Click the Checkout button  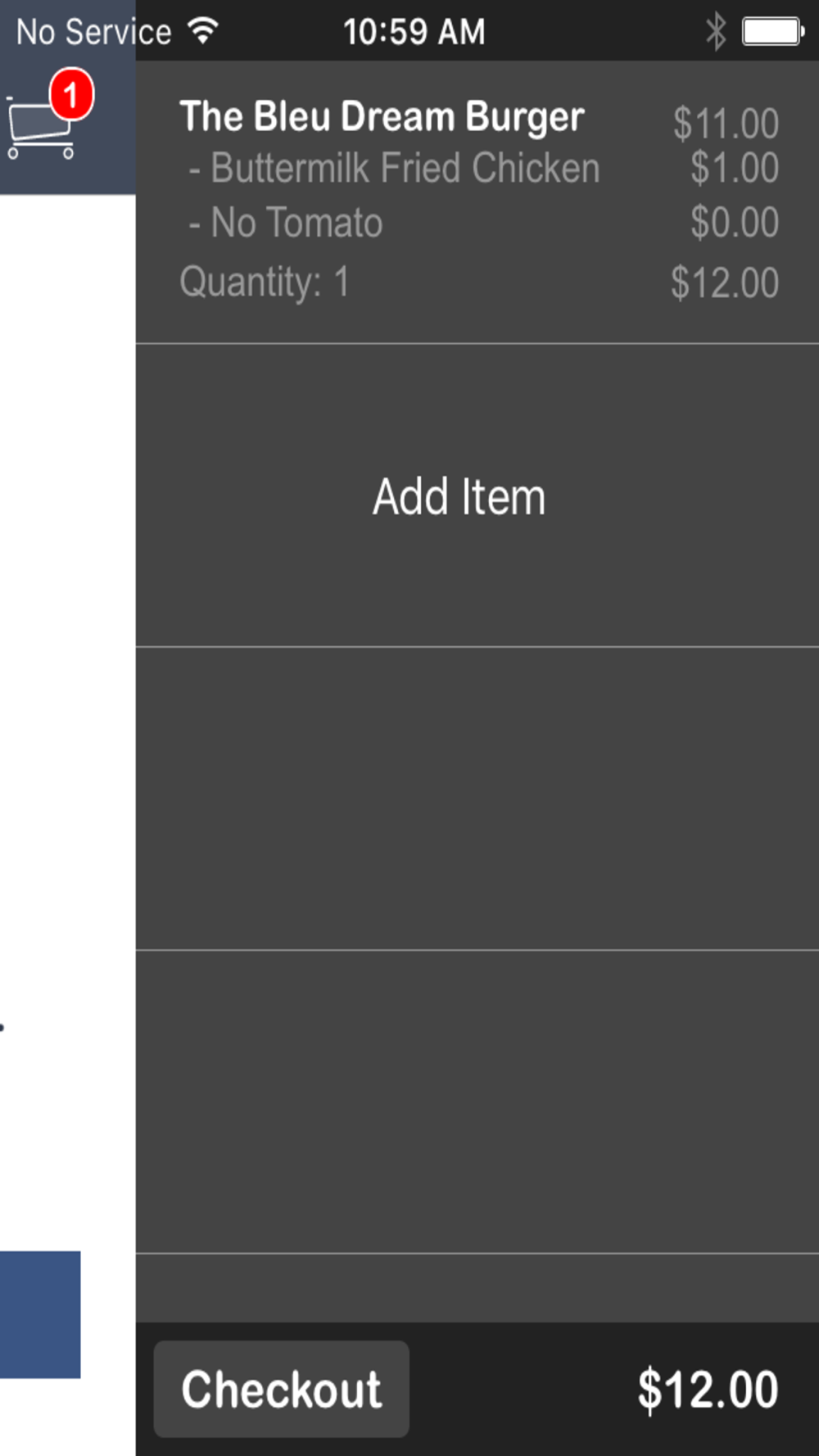click(281, 1389)
